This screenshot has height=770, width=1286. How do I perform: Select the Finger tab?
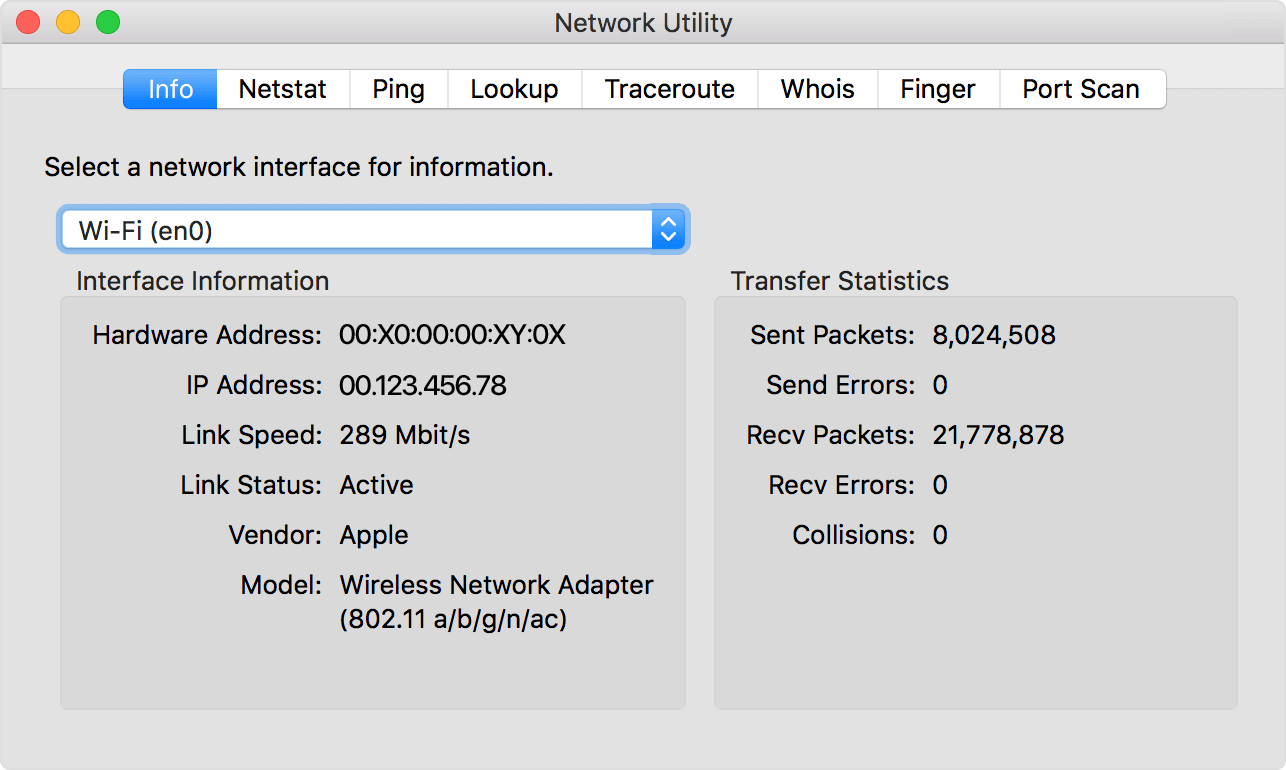pos(938,89)
